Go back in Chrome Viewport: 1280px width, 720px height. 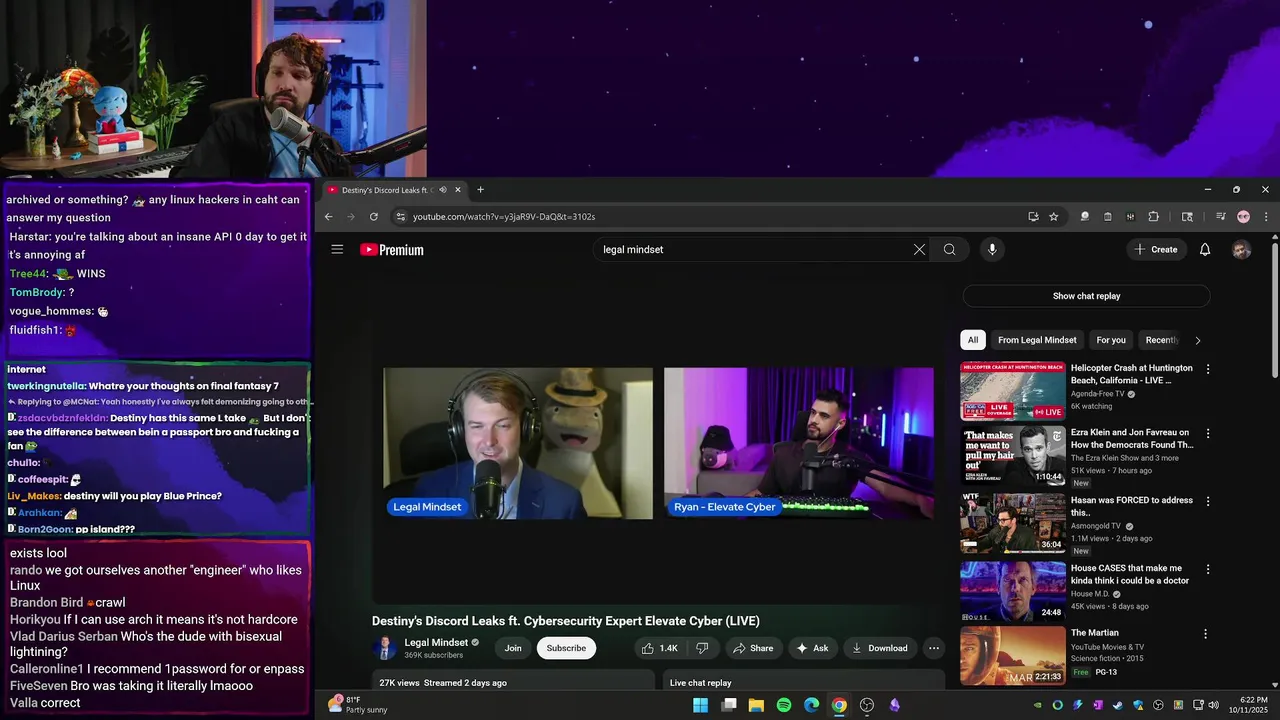point(328,217)
